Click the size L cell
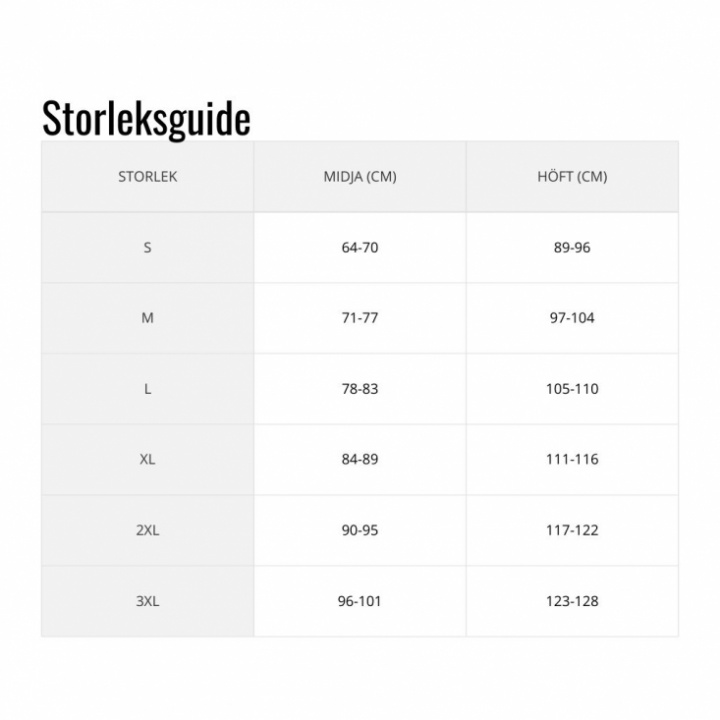720x720 pixels. coord(147,389)
